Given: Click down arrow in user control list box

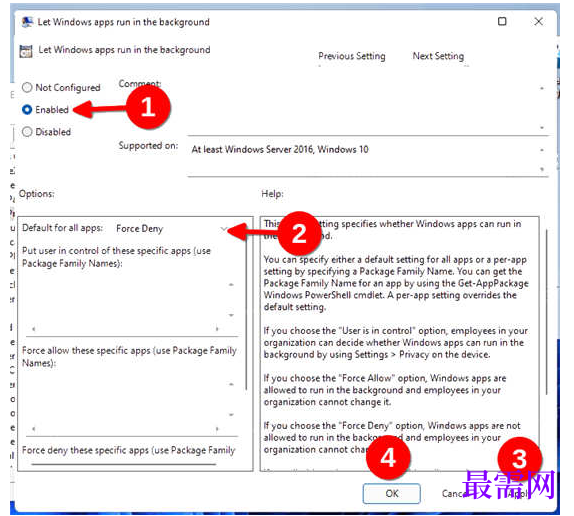Looking at the screenshot, I should click(231, 315).
